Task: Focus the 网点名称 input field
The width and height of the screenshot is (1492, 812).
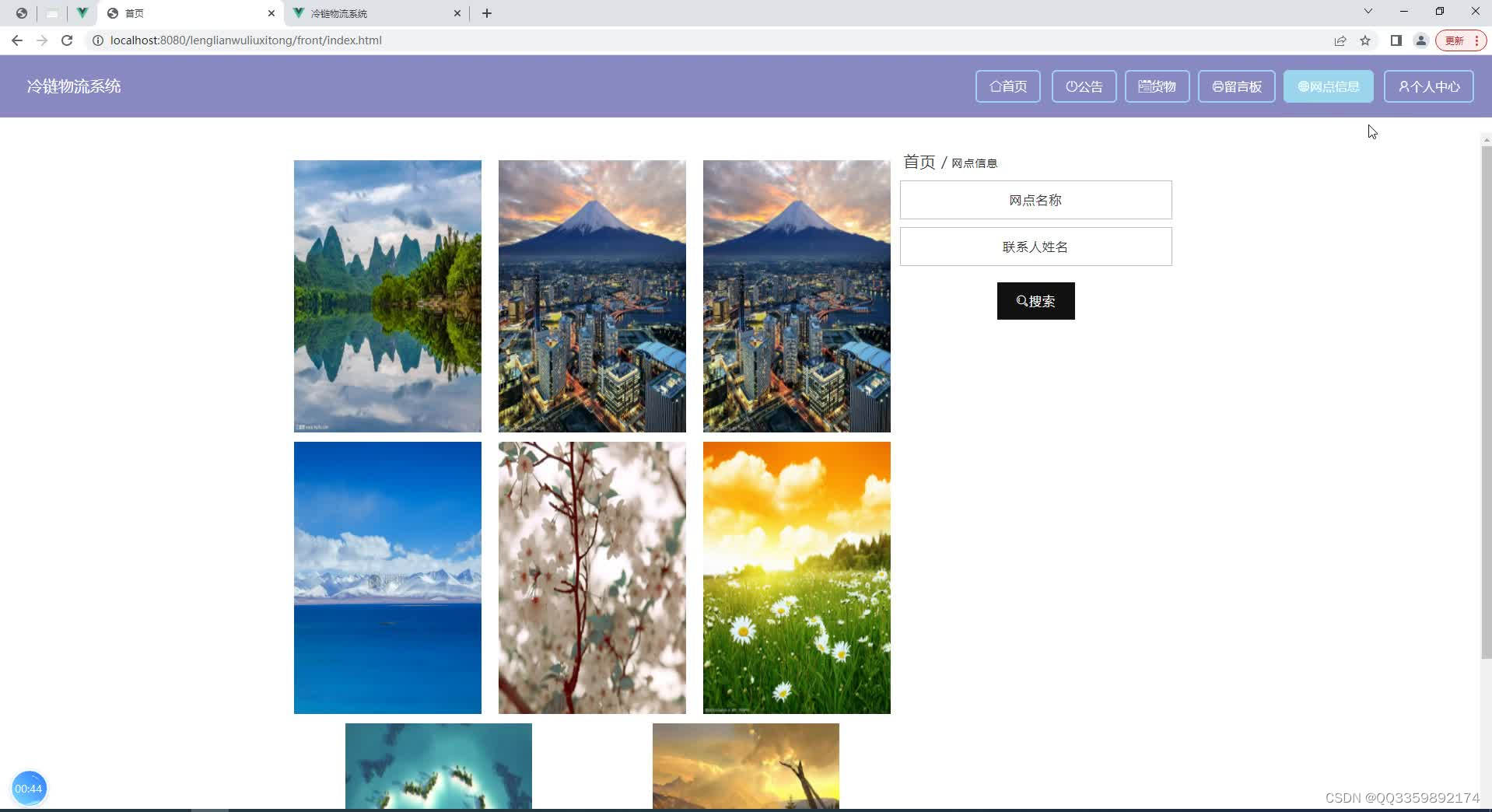Action: click(x=1036, y=200)
